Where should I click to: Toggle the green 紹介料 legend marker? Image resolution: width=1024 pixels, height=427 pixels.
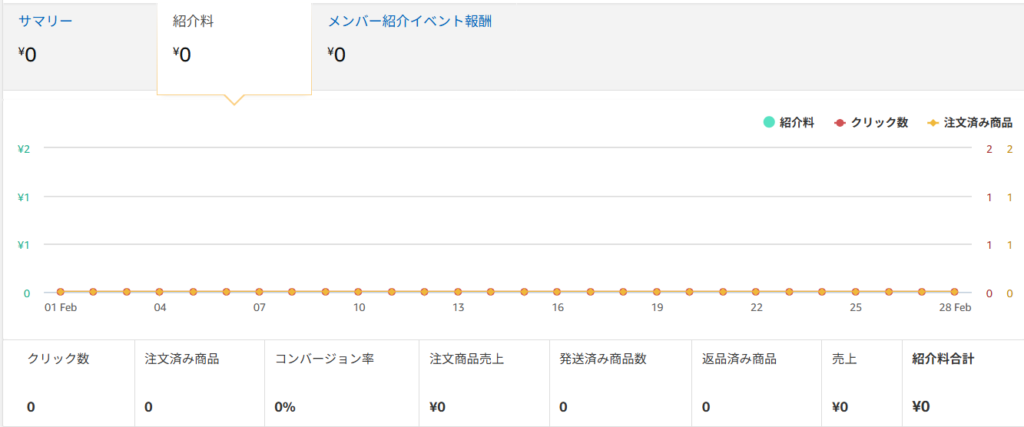(769, 123)
